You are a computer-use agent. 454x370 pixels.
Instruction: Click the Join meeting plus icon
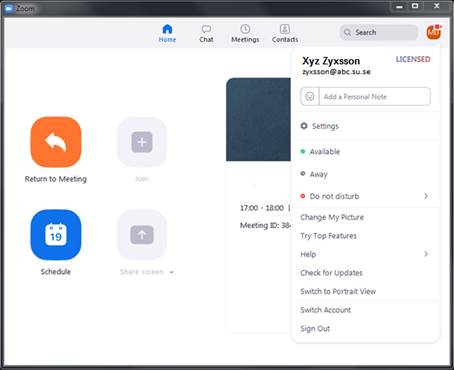[142, 142]
